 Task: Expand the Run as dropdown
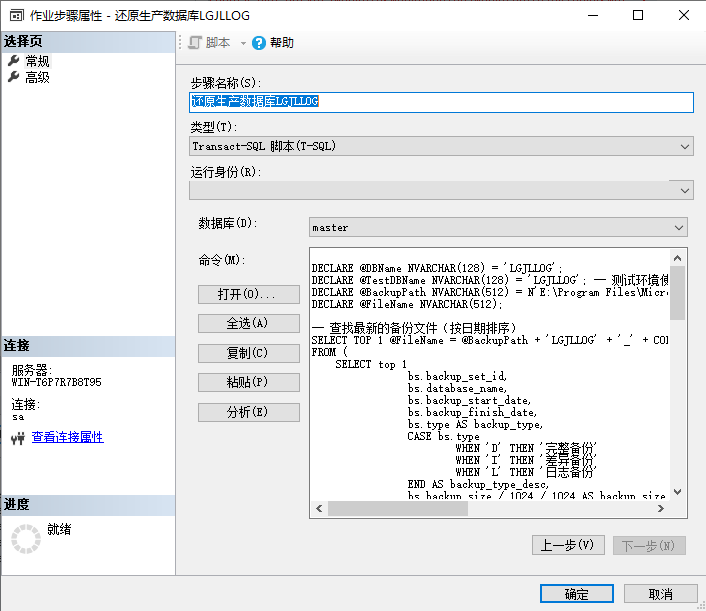[441, 190]
